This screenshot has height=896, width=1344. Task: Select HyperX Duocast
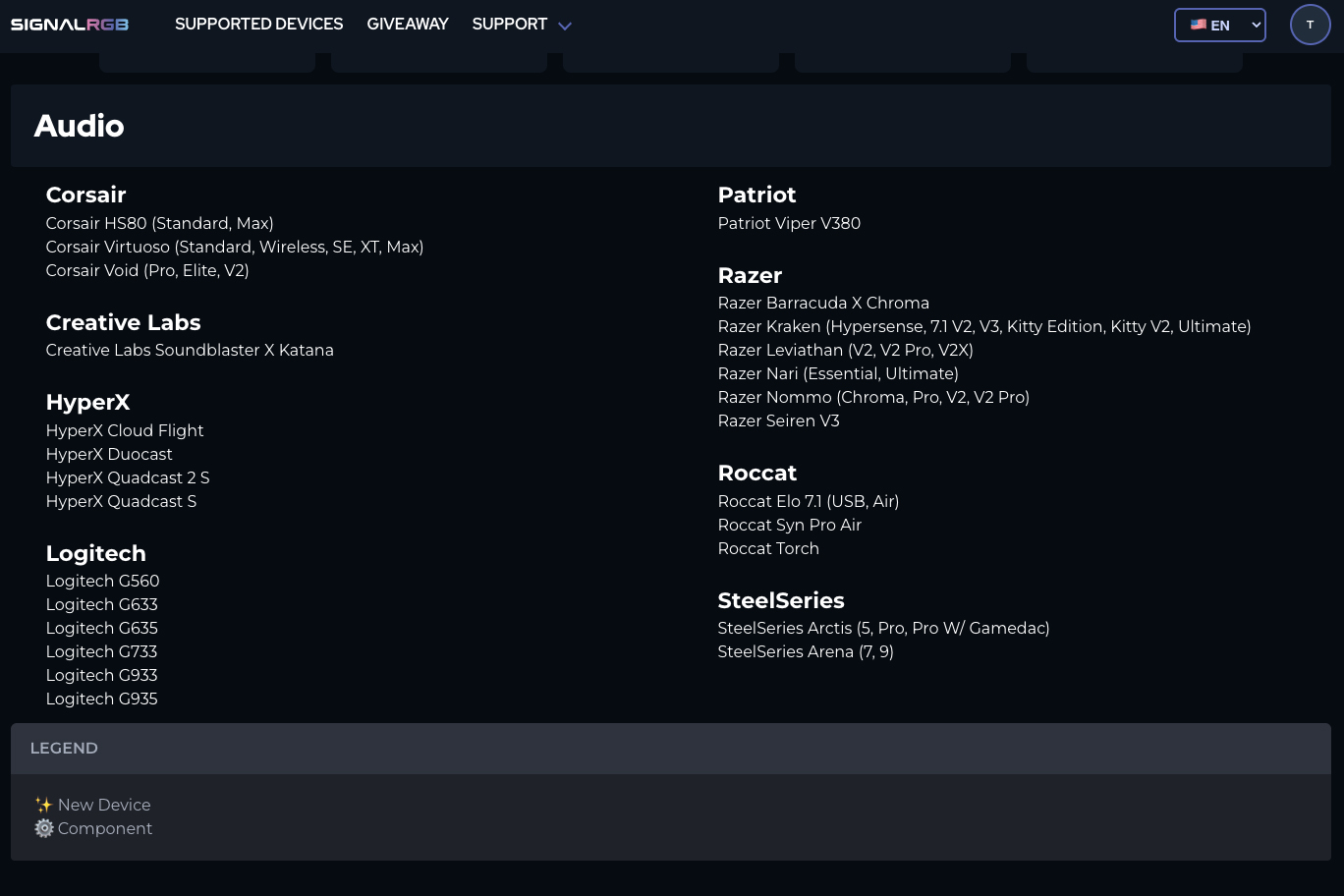pos(109,454)
